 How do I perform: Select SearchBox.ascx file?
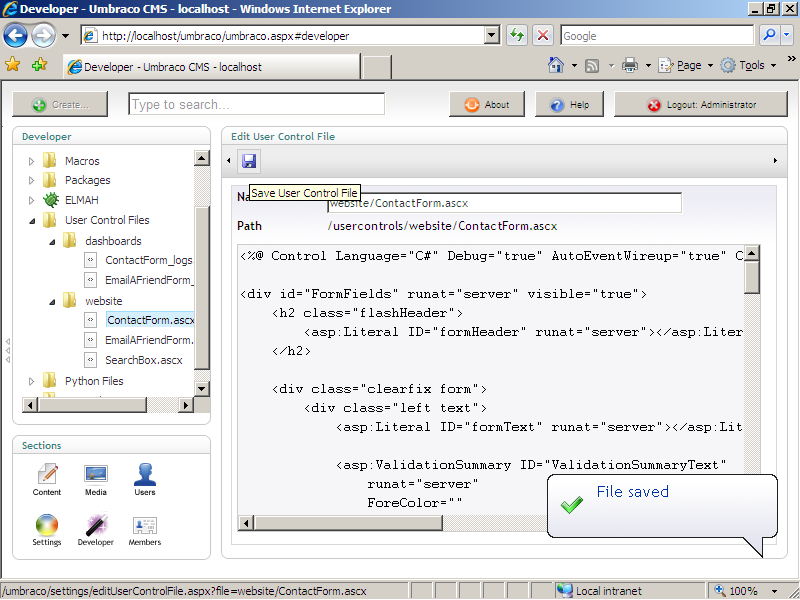[134, 360]
